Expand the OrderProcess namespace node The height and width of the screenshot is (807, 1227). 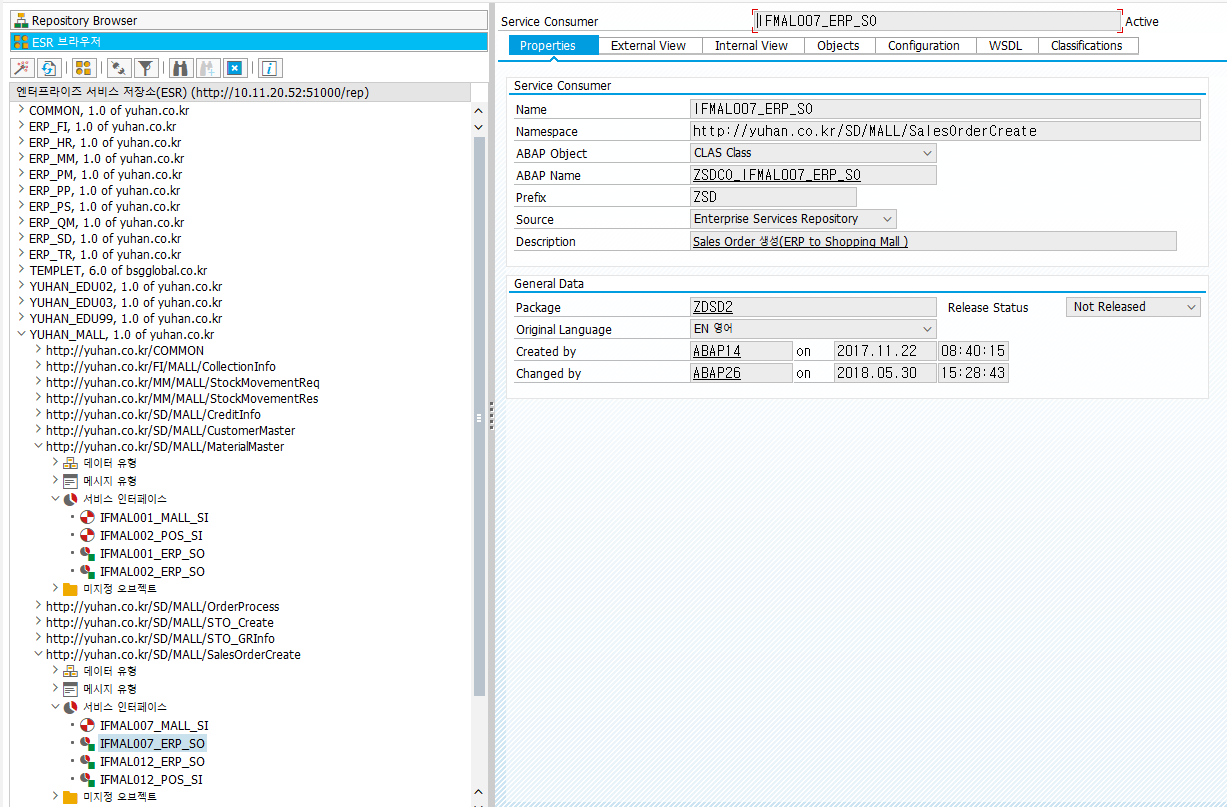[38, 607]
